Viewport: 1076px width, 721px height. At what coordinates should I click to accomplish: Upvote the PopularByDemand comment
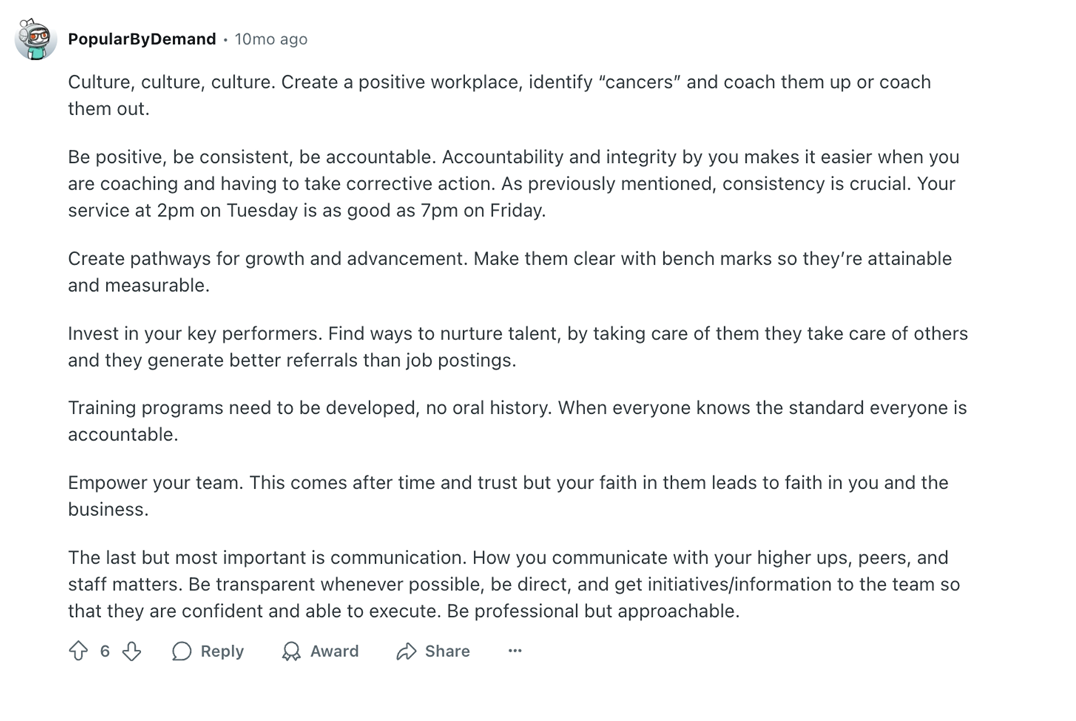click(x=78, y=651)
